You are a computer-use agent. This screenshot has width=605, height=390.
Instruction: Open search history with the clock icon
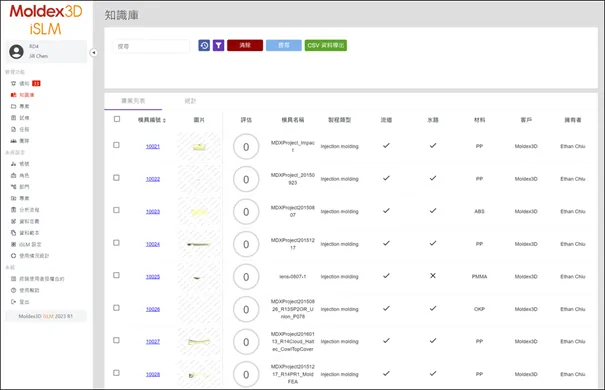coord(204,46)
